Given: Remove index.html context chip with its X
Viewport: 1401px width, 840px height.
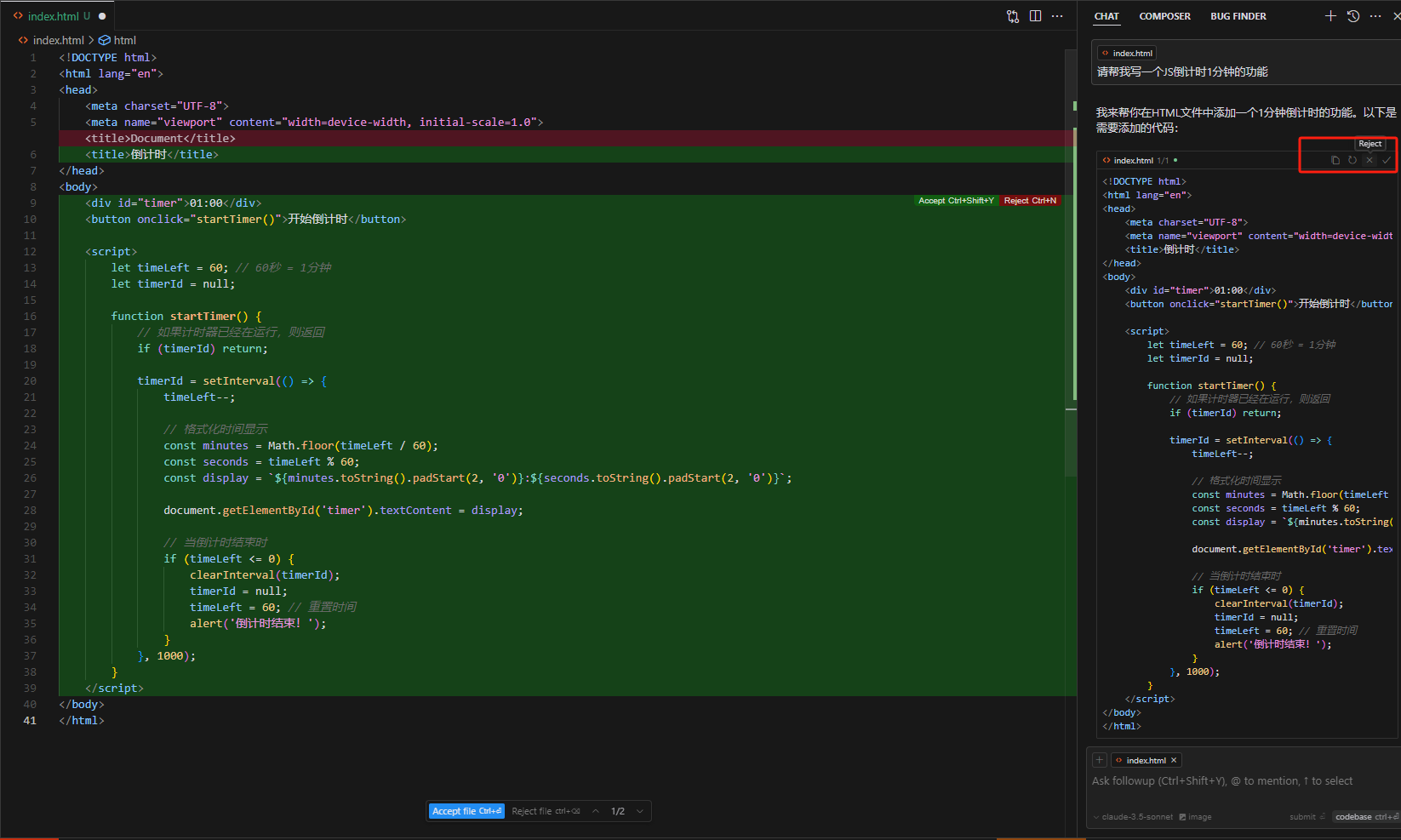Looking at the screenshot, I should coord(1174,760).
